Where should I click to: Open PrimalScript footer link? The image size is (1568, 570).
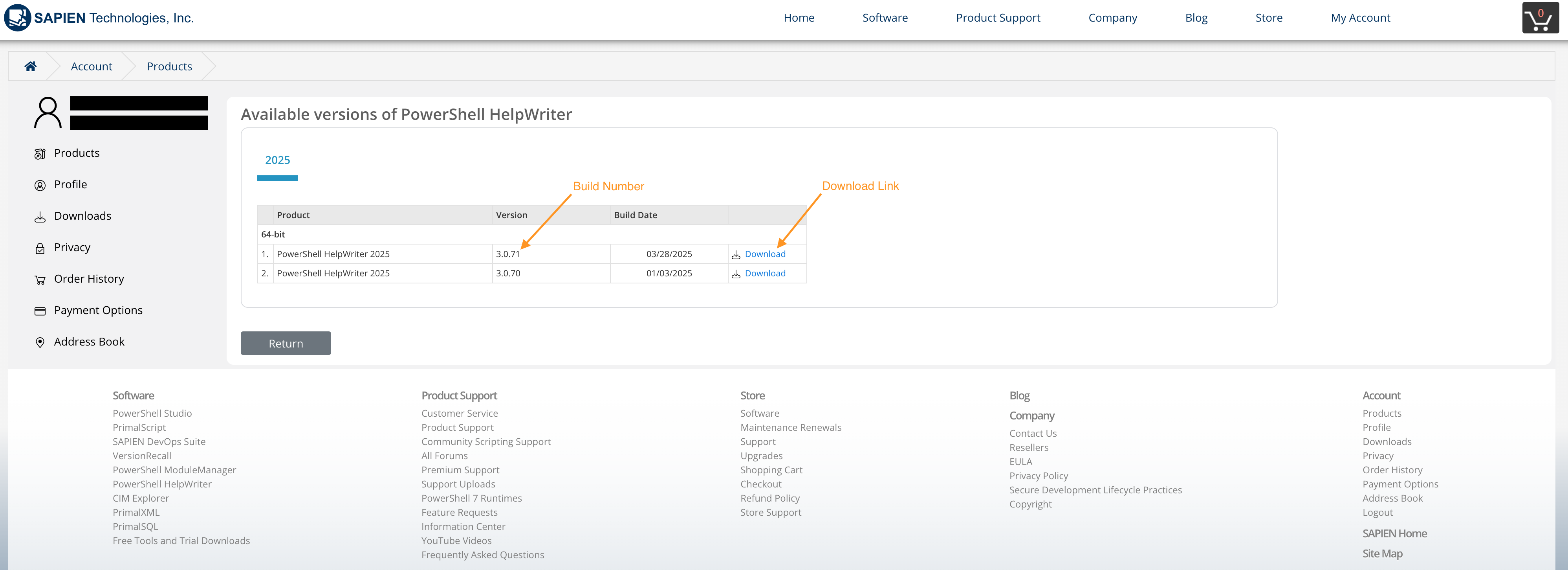tap(139, 428)
